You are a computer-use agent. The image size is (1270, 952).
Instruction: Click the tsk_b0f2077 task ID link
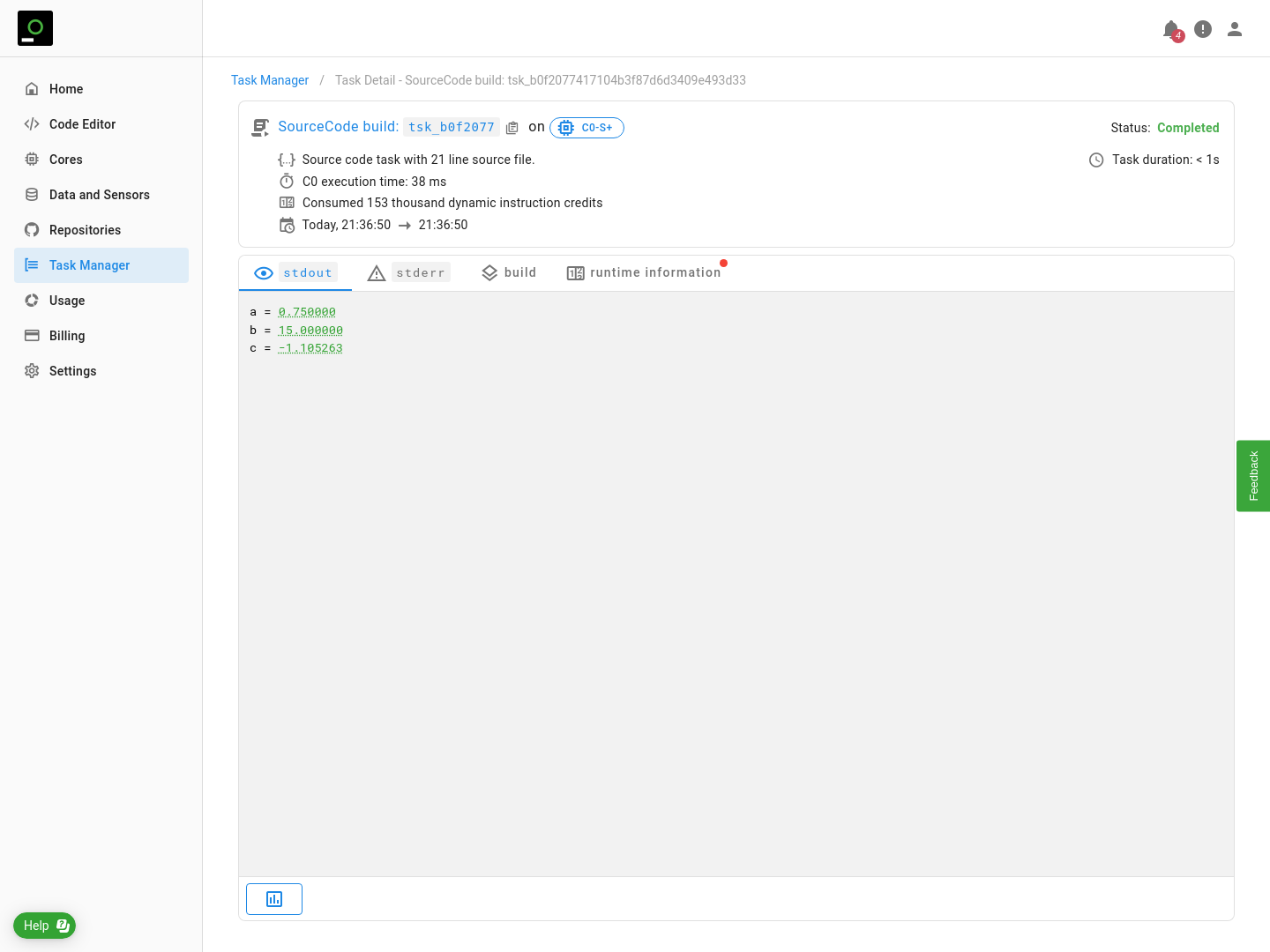click(451, 127)
